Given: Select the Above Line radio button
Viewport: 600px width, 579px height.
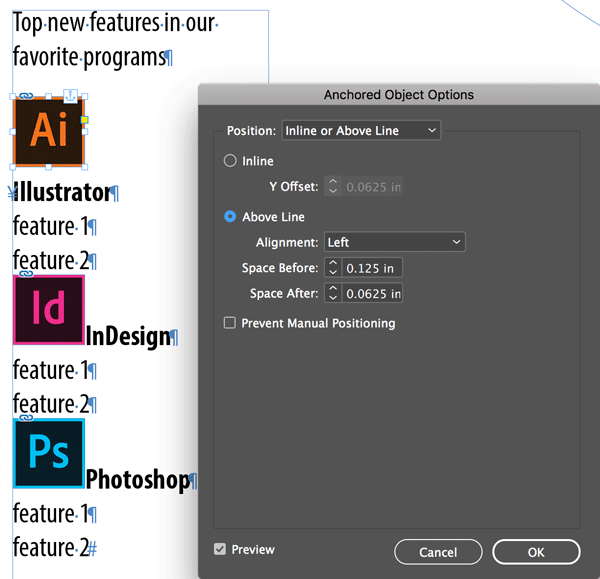Looking at the screenshot, I should tap(230, 217).
